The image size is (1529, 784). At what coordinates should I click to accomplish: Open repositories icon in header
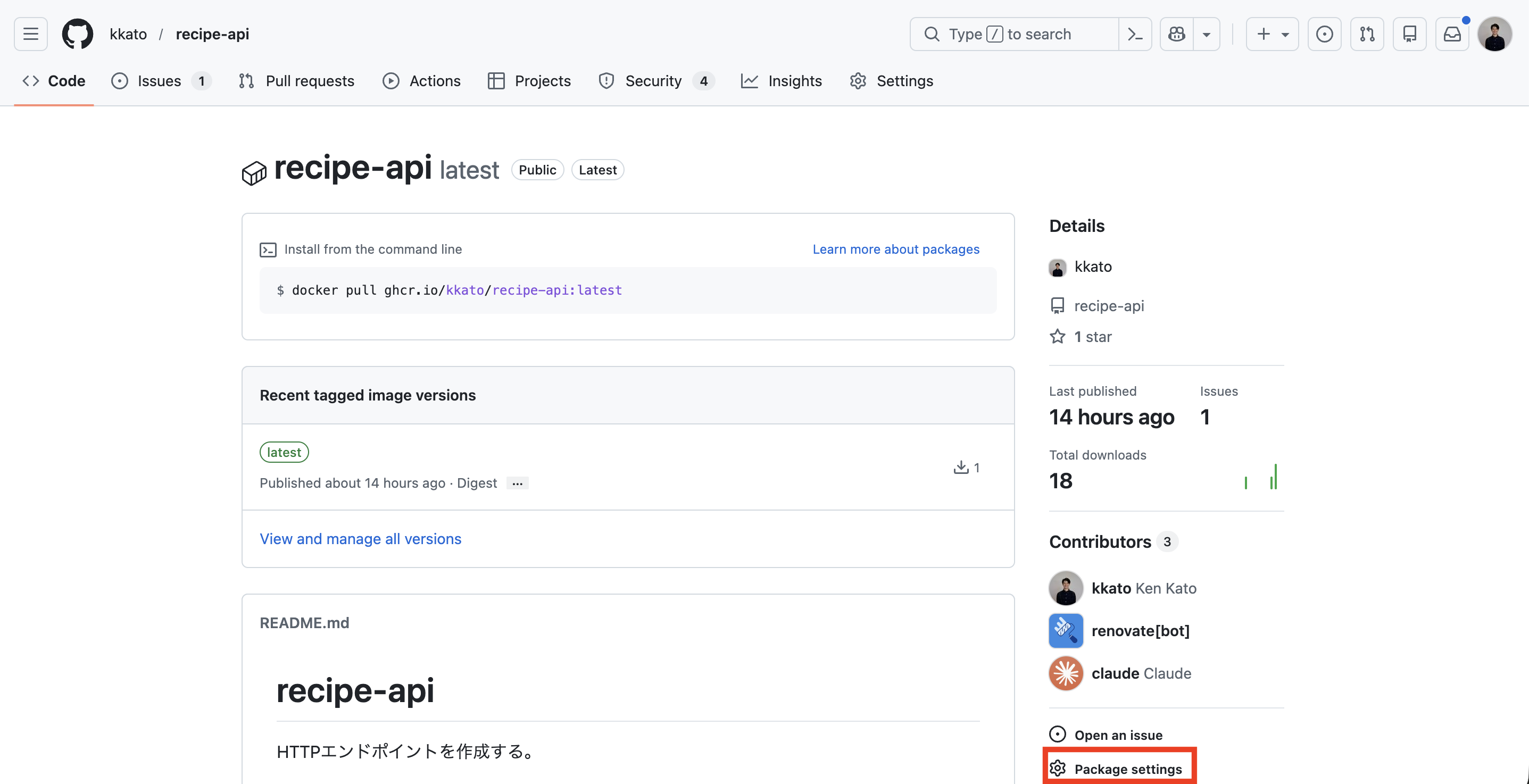click(x=1410, y=34)
